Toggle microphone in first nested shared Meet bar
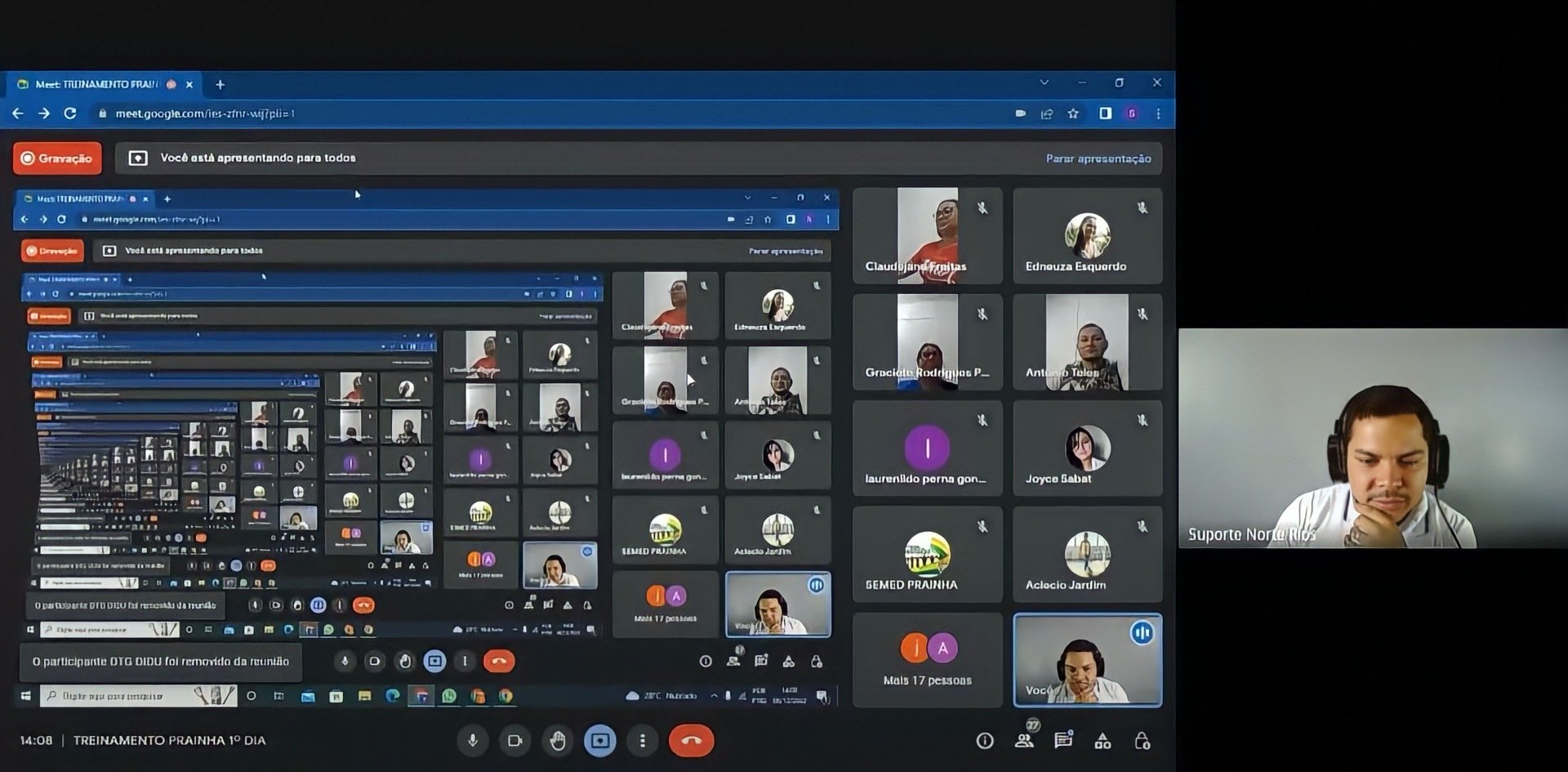The width and height of the screenshot is (1568, 772). (345, 661)
